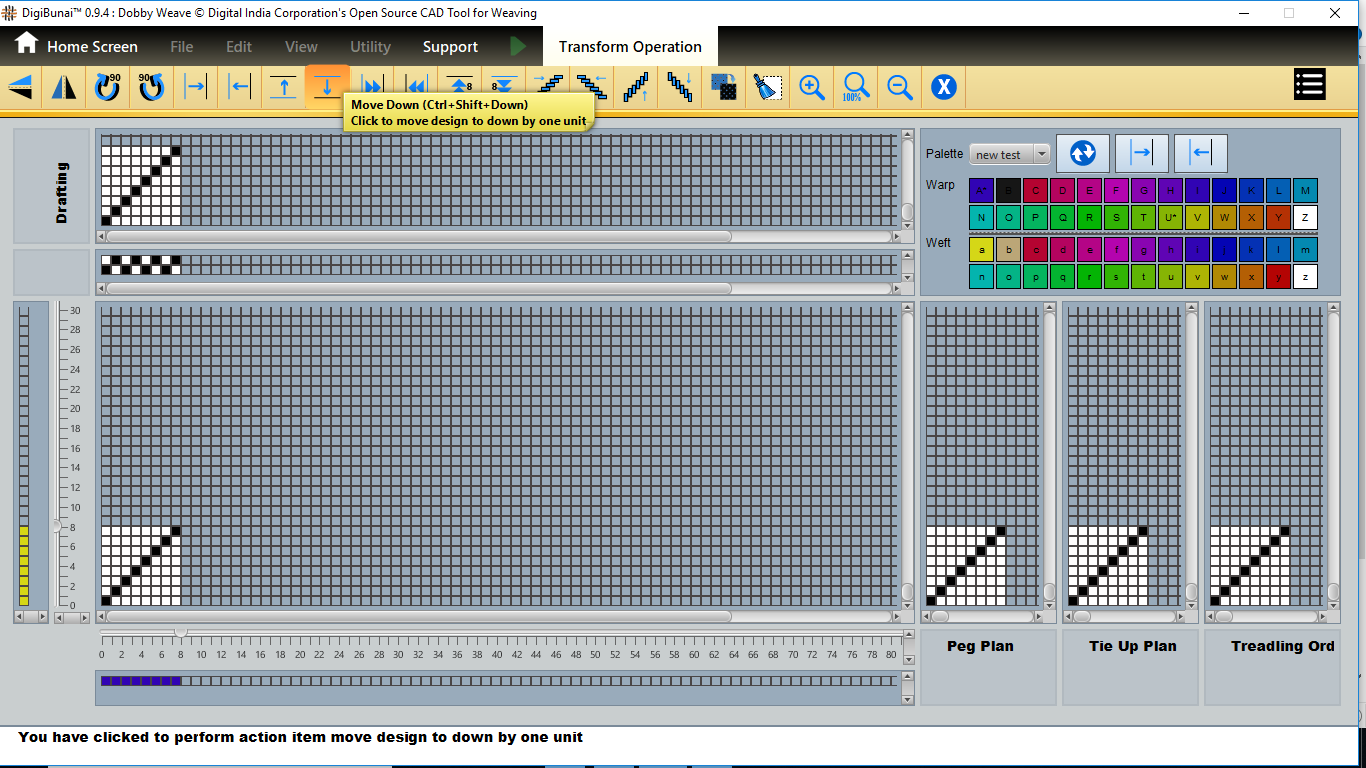Pick weft color swatch a (yellow)
The width and height of the screenshot is (1366, 768).
(981, 250)
